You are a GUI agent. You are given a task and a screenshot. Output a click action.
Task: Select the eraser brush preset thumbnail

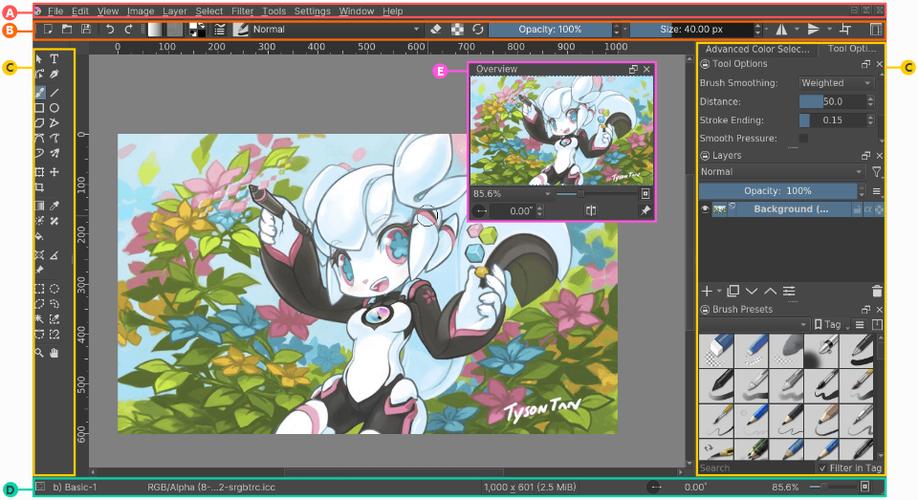pos(716,350)
